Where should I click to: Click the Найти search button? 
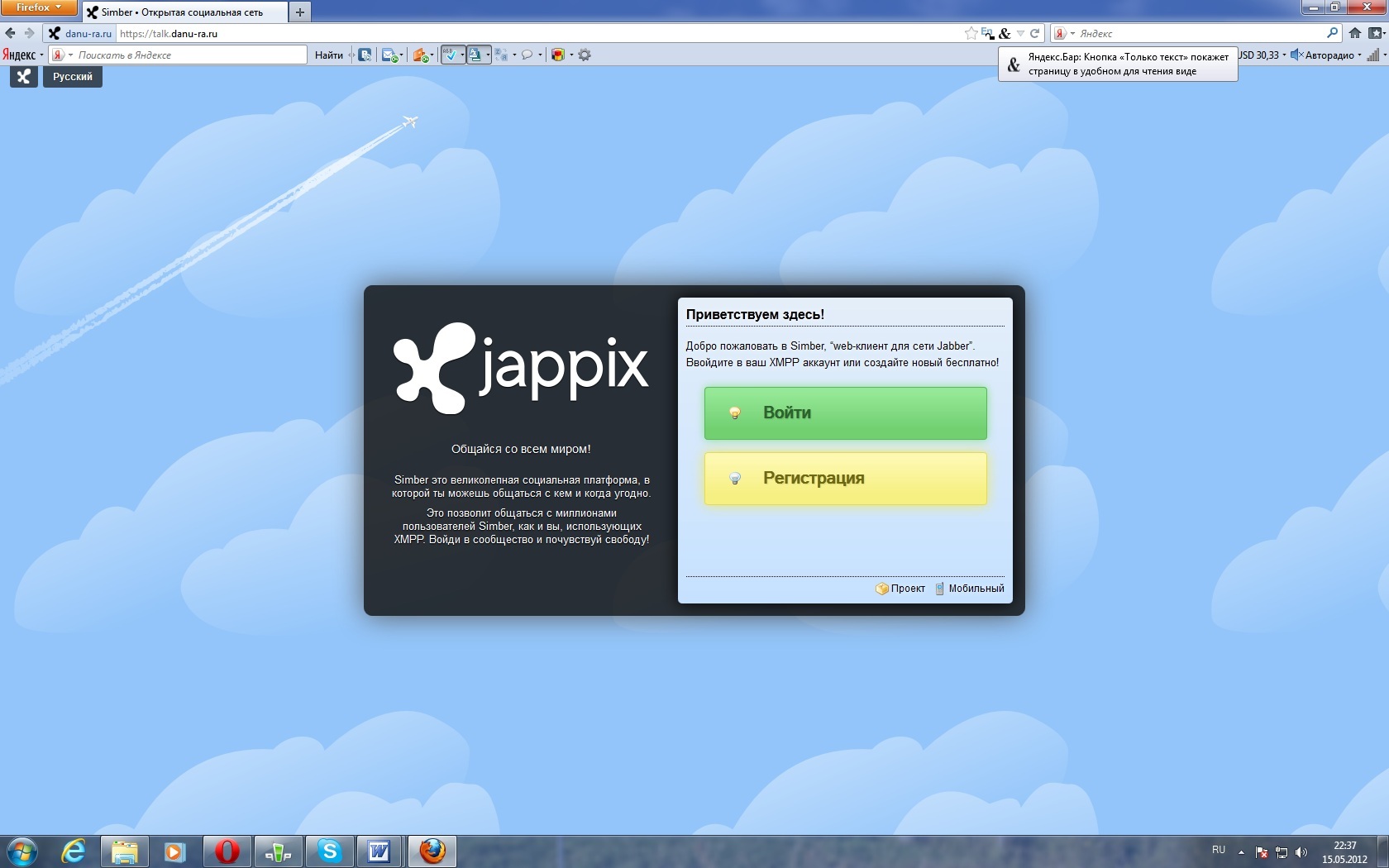coord(329,55)
